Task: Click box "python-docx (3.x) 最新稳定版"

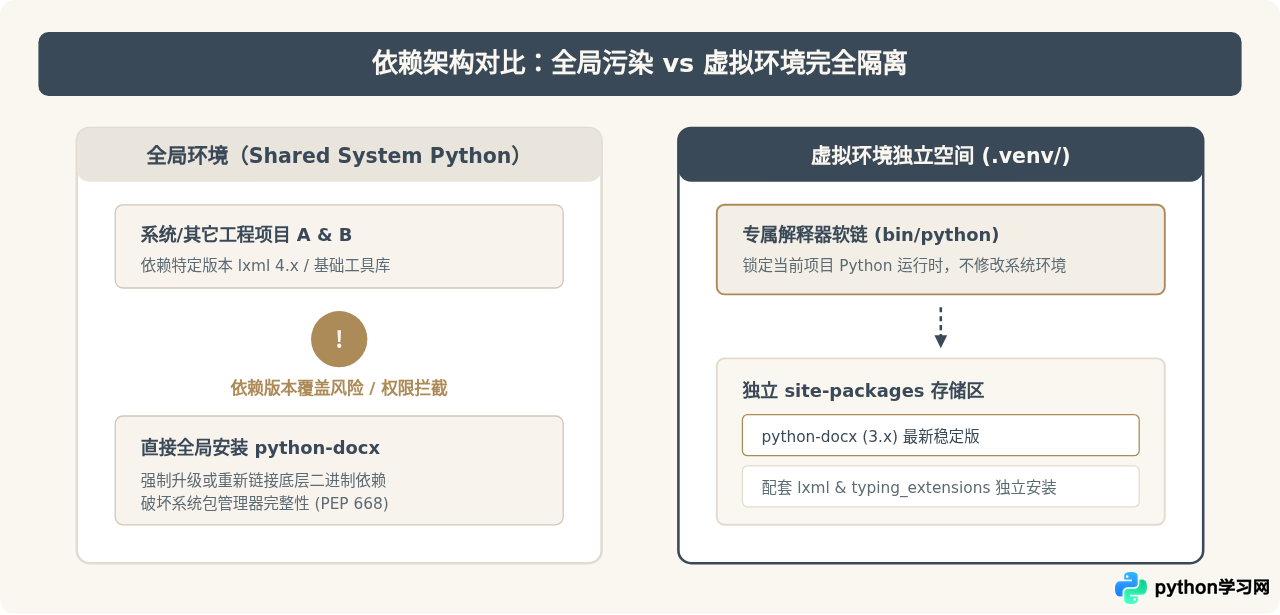Action: coord(940,435)
